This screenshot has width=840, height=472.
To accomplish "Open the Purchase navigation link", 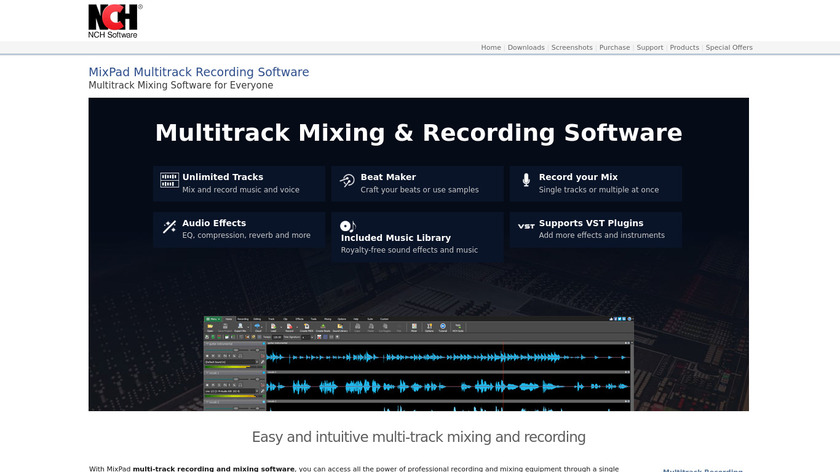I will 614,48.
